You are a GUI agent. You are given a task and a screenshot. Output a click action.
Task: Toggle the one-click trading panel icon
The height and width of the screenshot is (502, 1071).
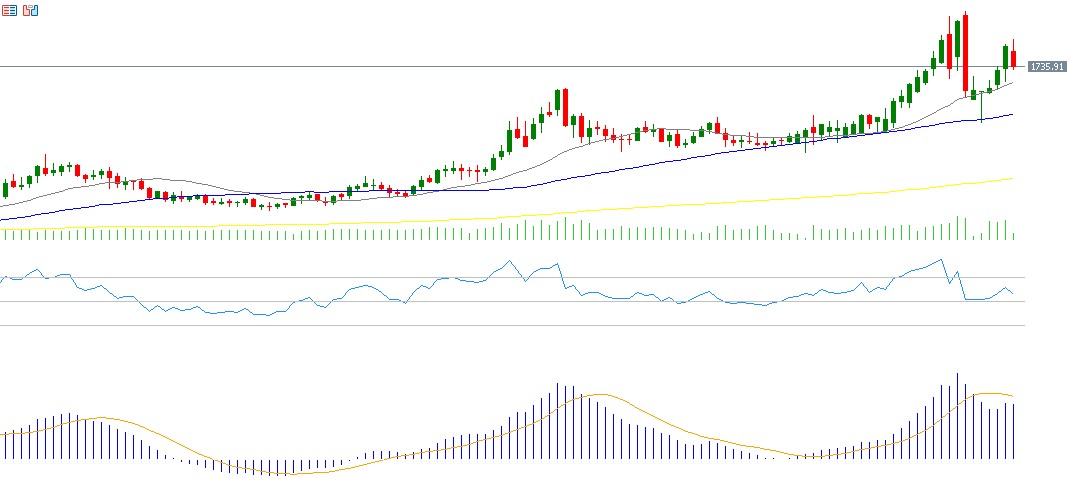point(30,11)
